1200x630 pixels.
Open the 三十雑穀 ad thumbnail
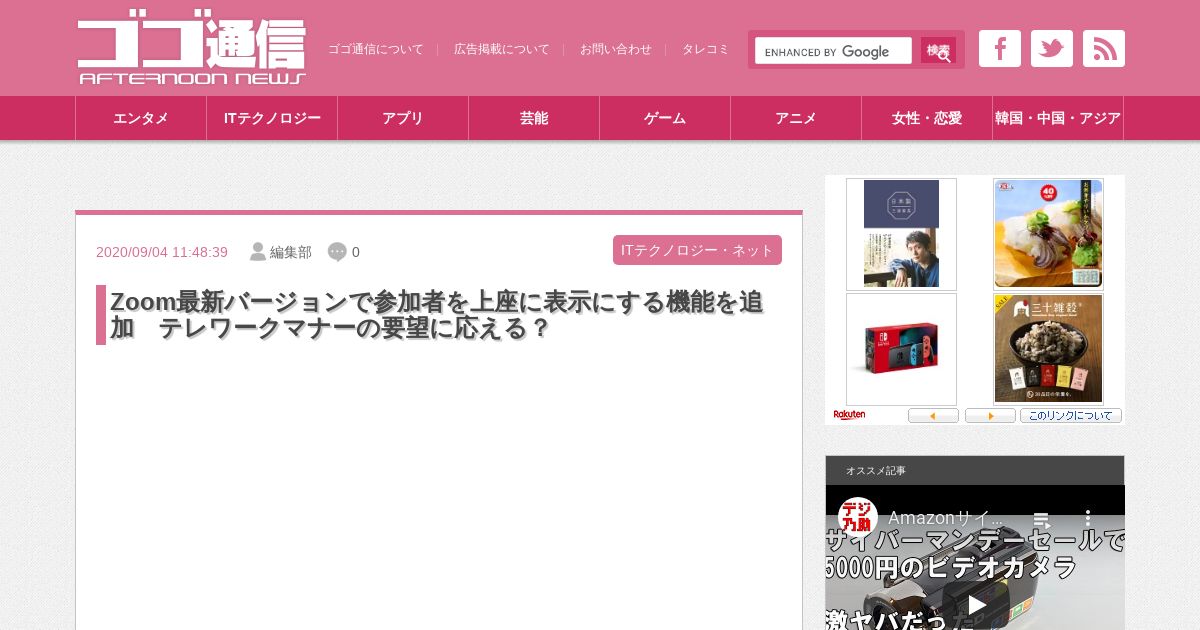[1048, 349]
